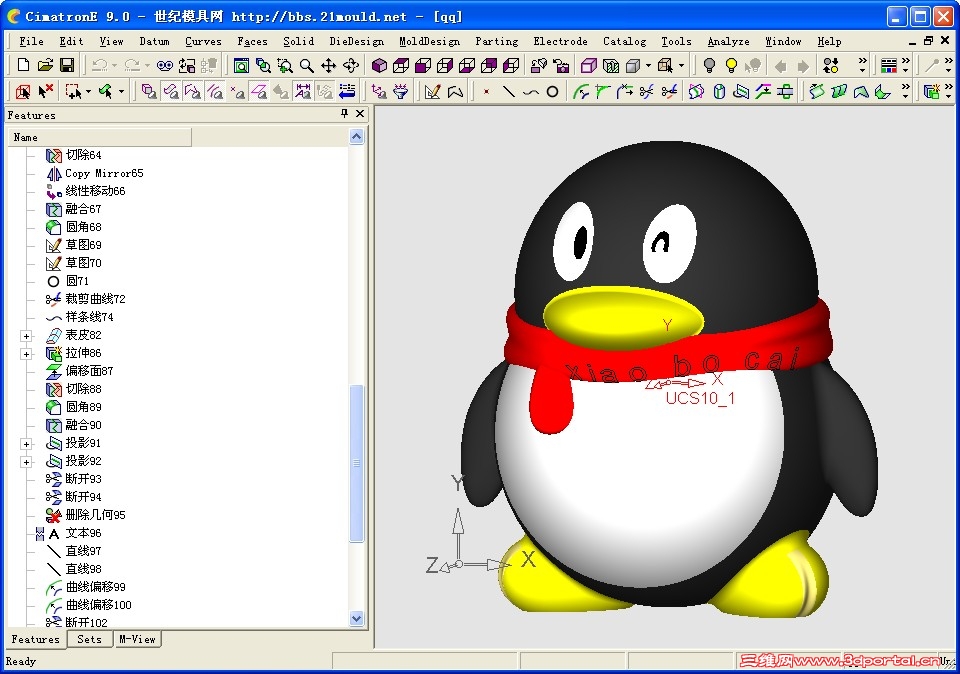The height and width of the screenshot is (674, 960).
Task: Switch to the solid isometric view cube
Action: click(x=380, y=66)
